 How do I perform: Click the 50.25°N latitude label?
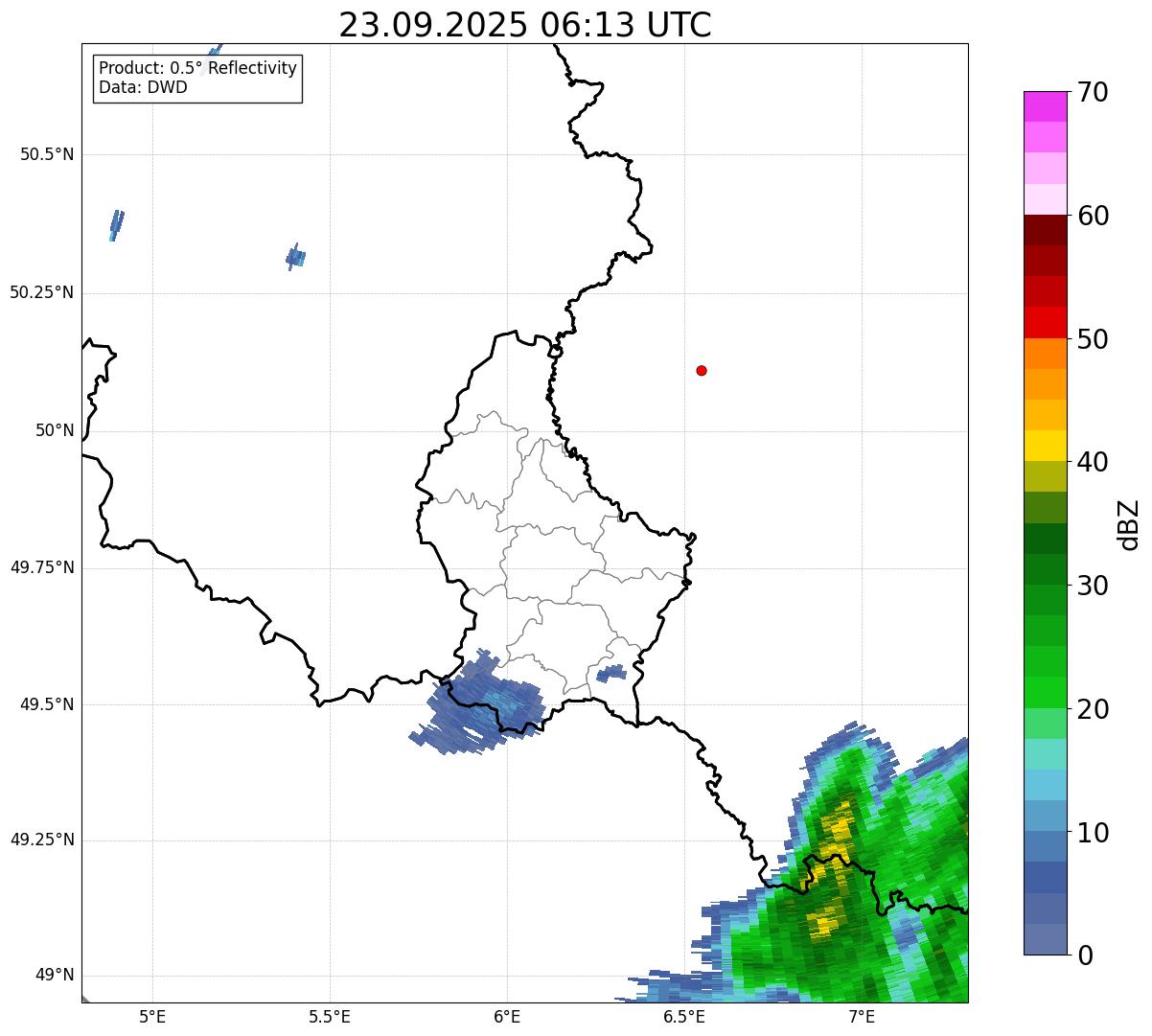[42, 292]
